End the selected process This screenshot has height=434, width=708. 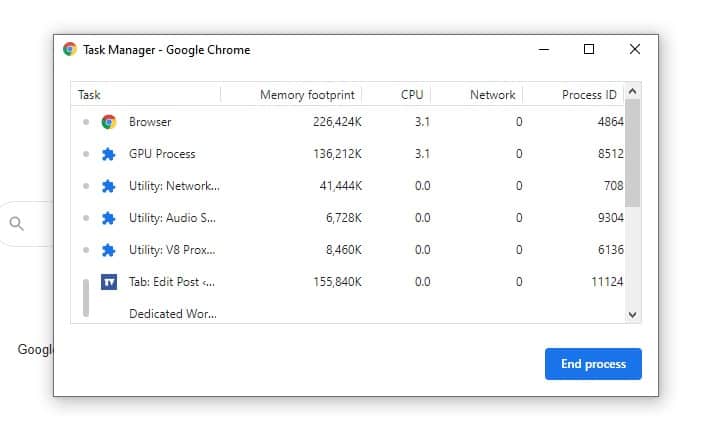click(593, 364)
